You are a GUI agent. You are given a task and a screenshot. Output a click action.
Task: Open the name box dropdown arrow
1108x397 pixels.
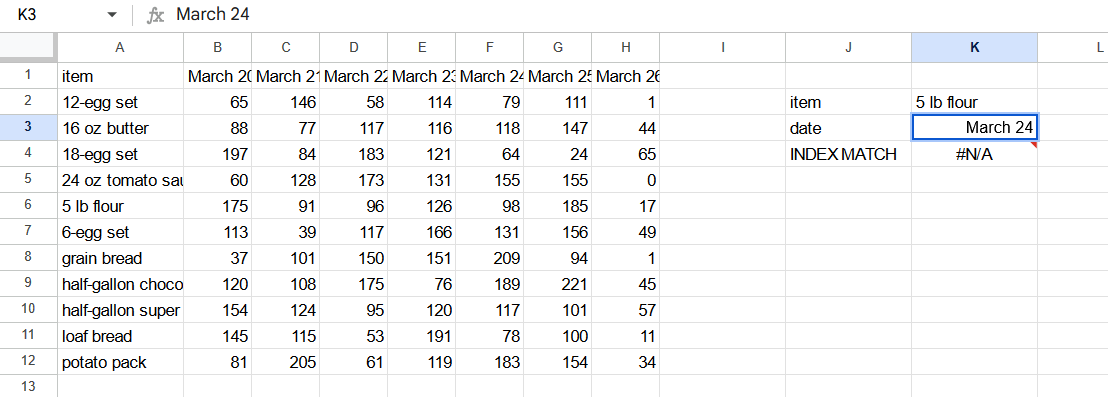tap(112, 15)
